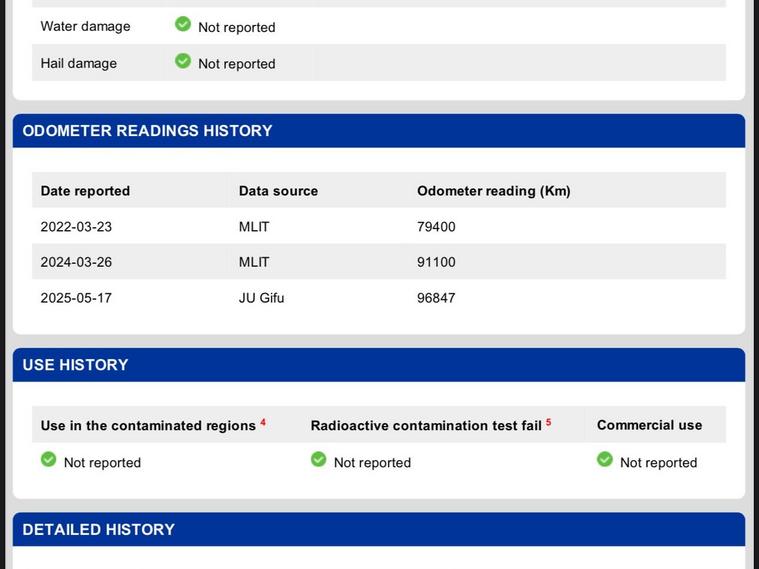
Task: Click the Commercial use column heading
Action: [649, 425]
